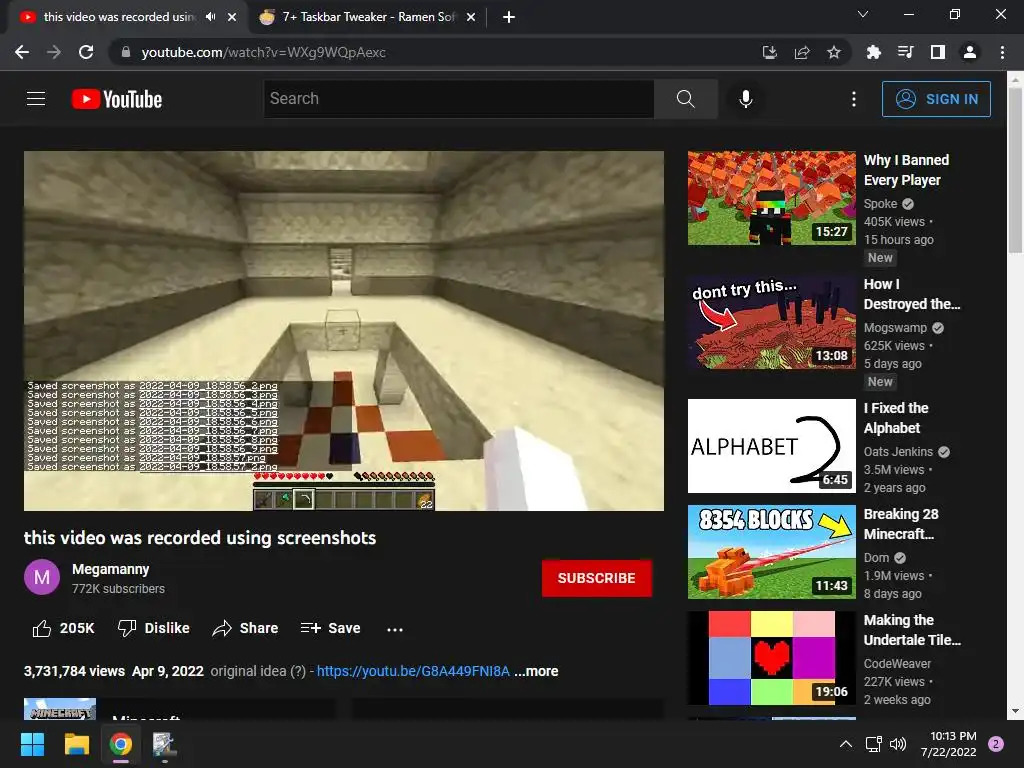Click the CodeWeaver channel name
The image size is (1024, 768).
897,664
